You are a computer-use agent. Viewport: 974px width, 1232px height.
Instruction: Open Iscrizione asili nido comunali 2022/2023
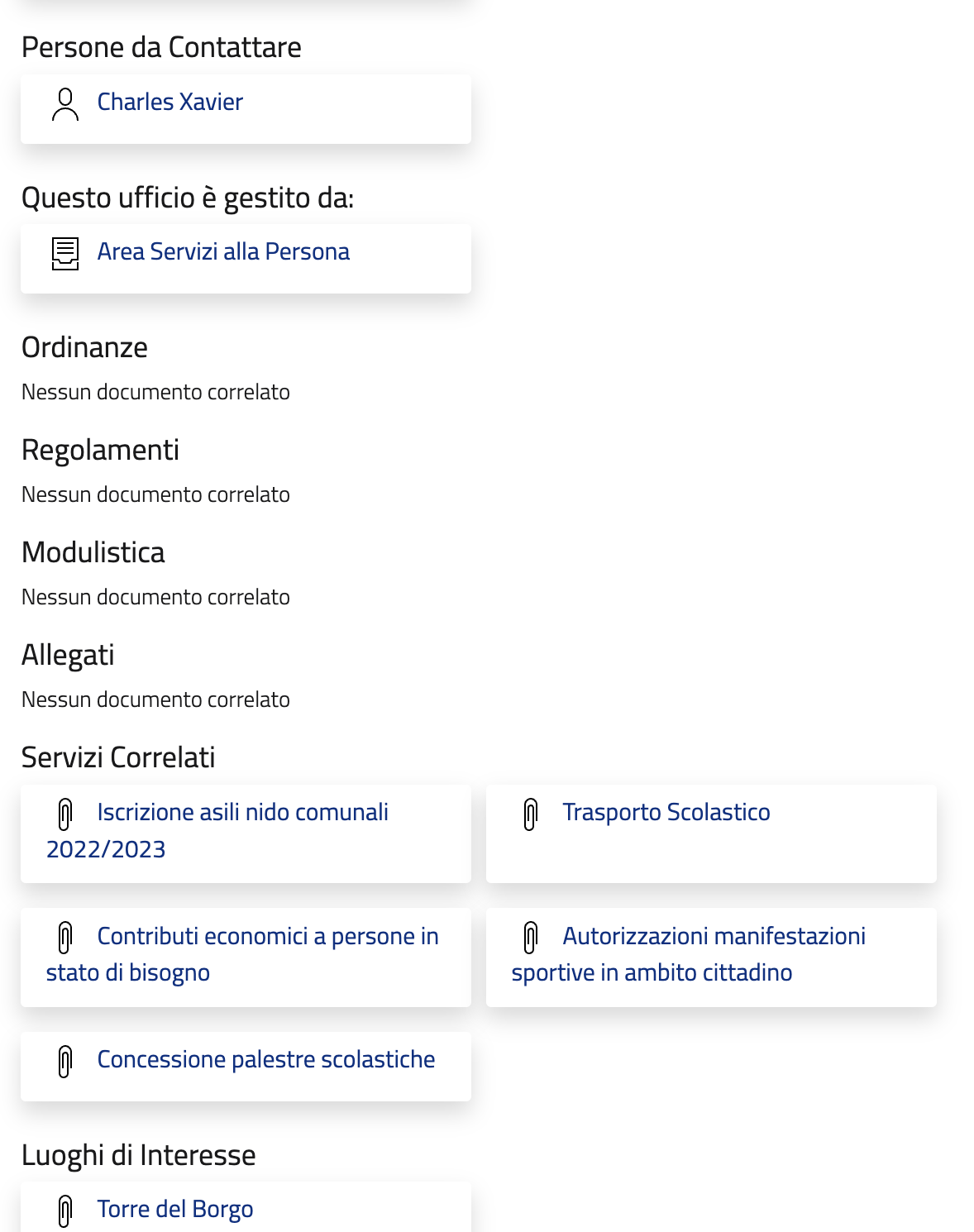(x=242, y=813)
